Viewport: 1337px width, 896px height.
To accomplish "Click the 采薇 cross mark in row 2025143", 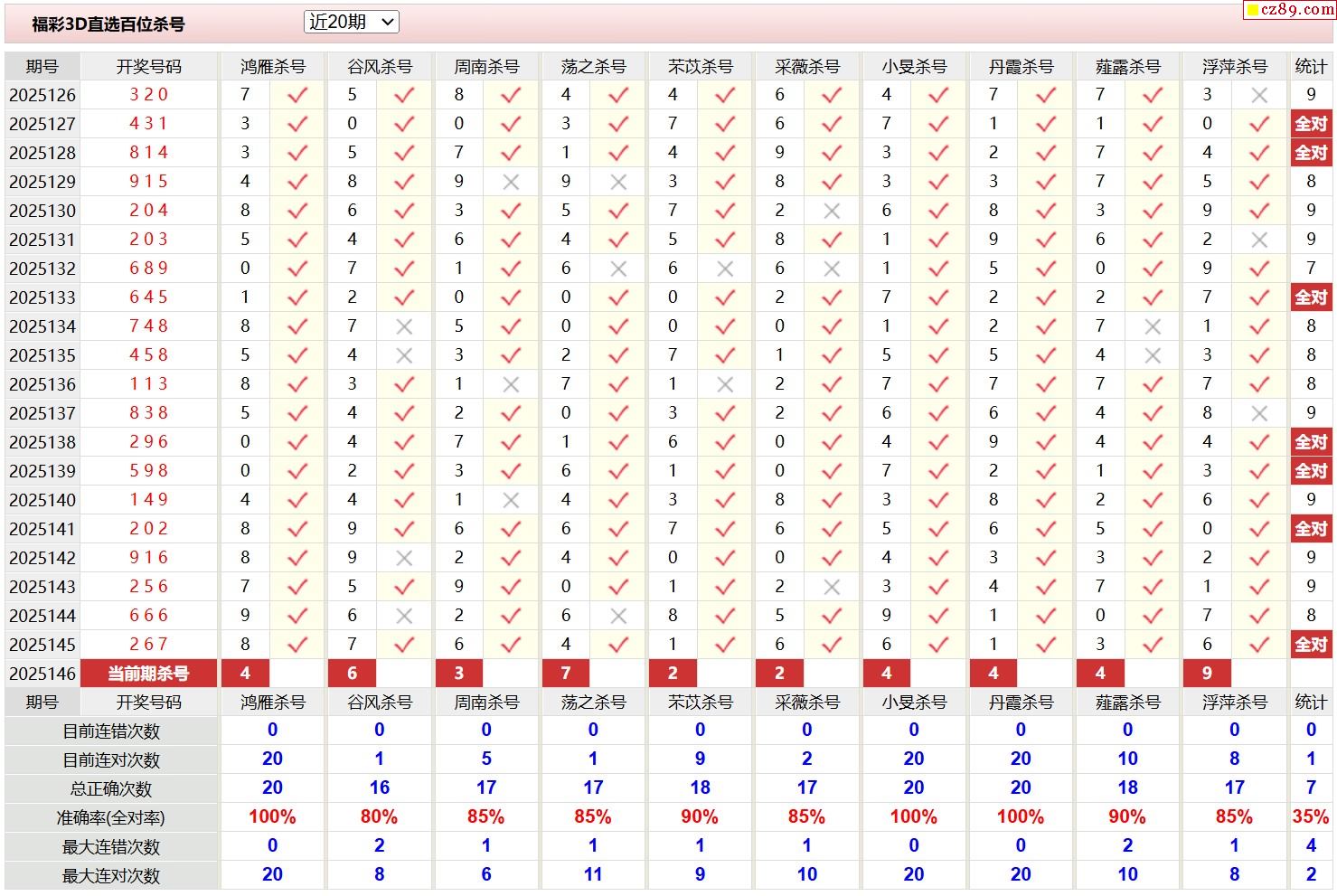I will pyautogui.click(x=832, y=587).
